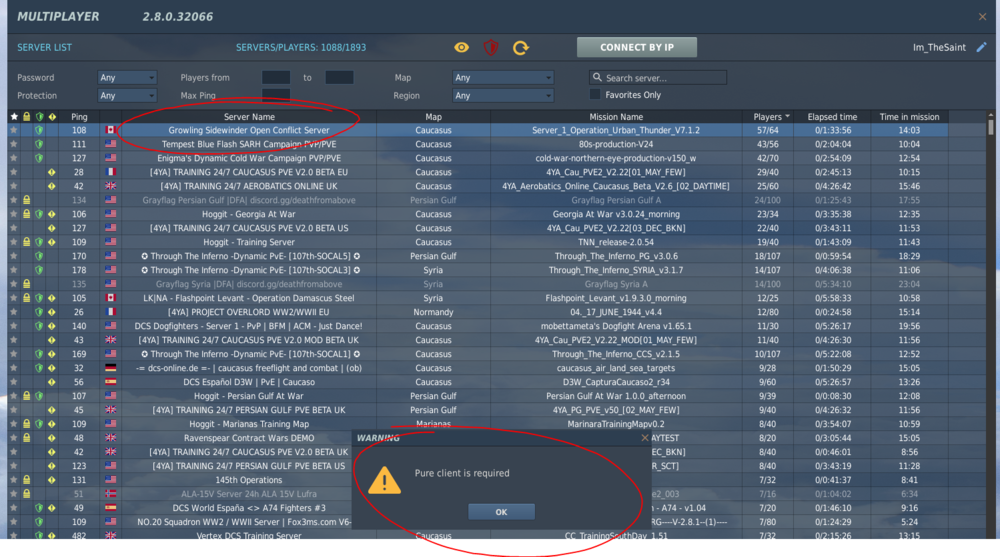The image size is (1000, 557).
Task: Sort by Elapsed time column header
Action: click(x=832, y=117)
